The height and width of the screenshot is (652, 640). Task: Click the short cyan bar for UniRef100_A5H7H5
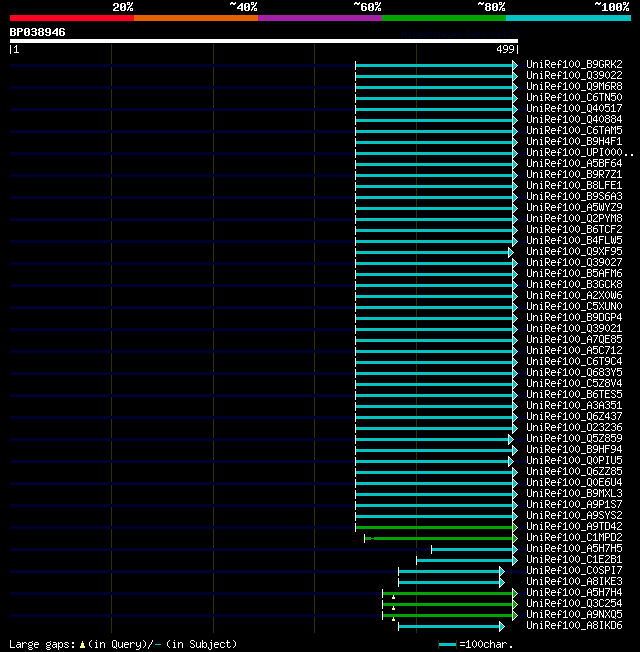pyautogui.click(x=472, y=550)
